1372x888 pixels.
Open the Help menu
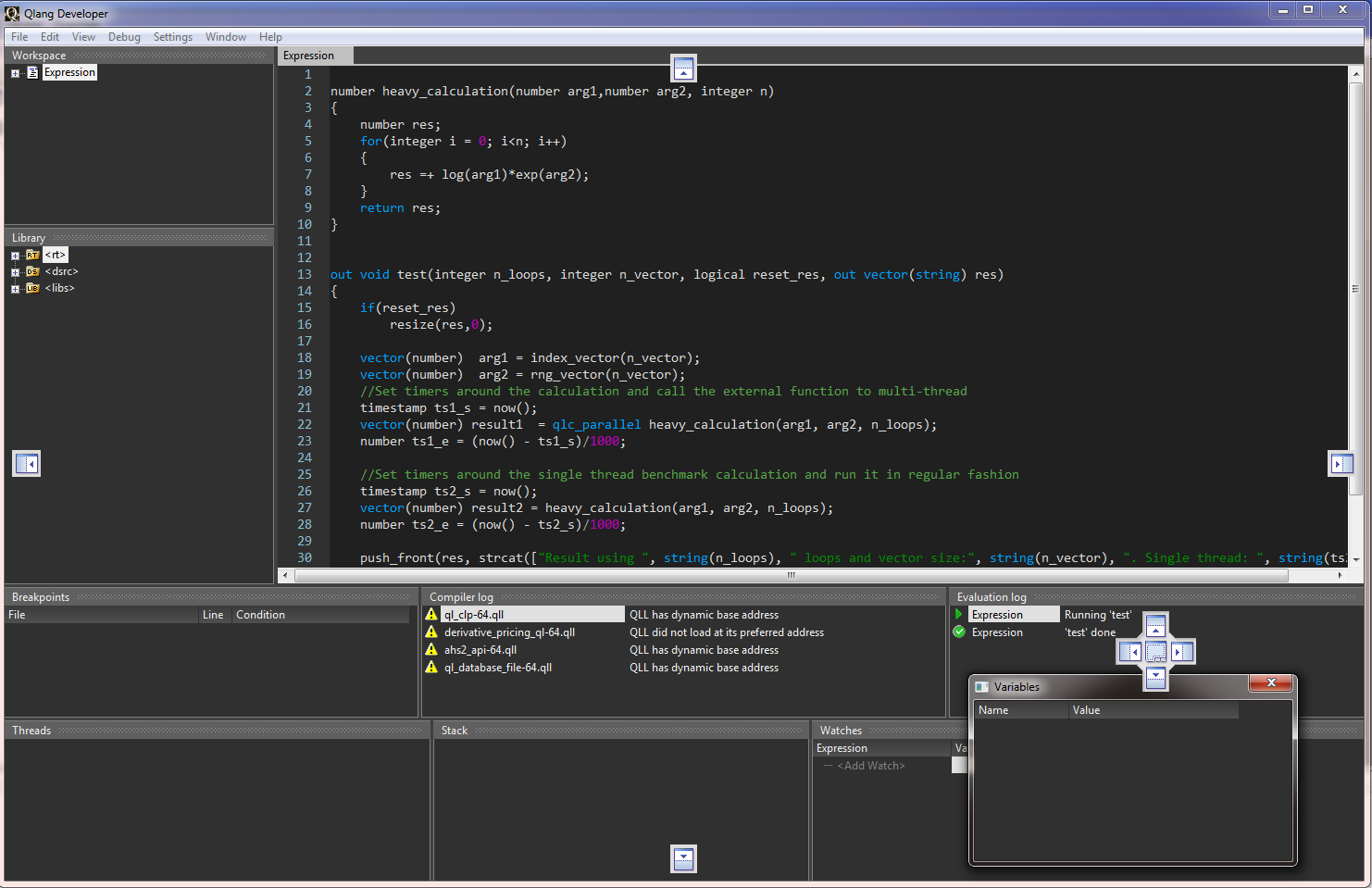270,37
